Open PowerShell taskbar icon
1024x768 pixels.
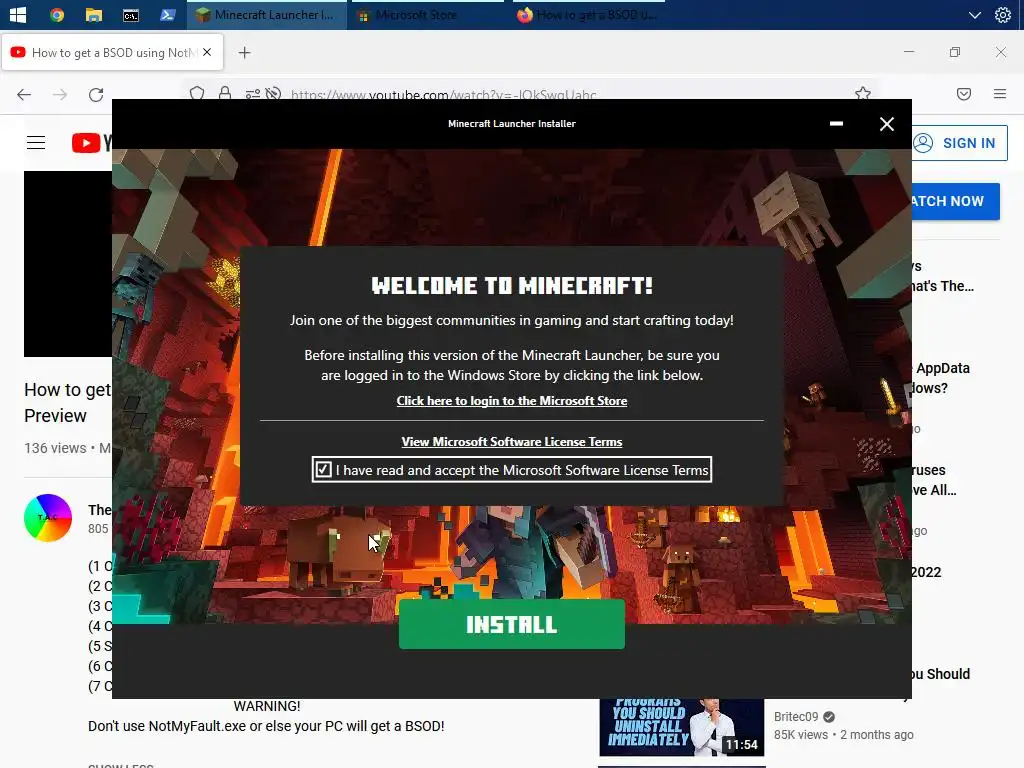[x=168, y=14]
